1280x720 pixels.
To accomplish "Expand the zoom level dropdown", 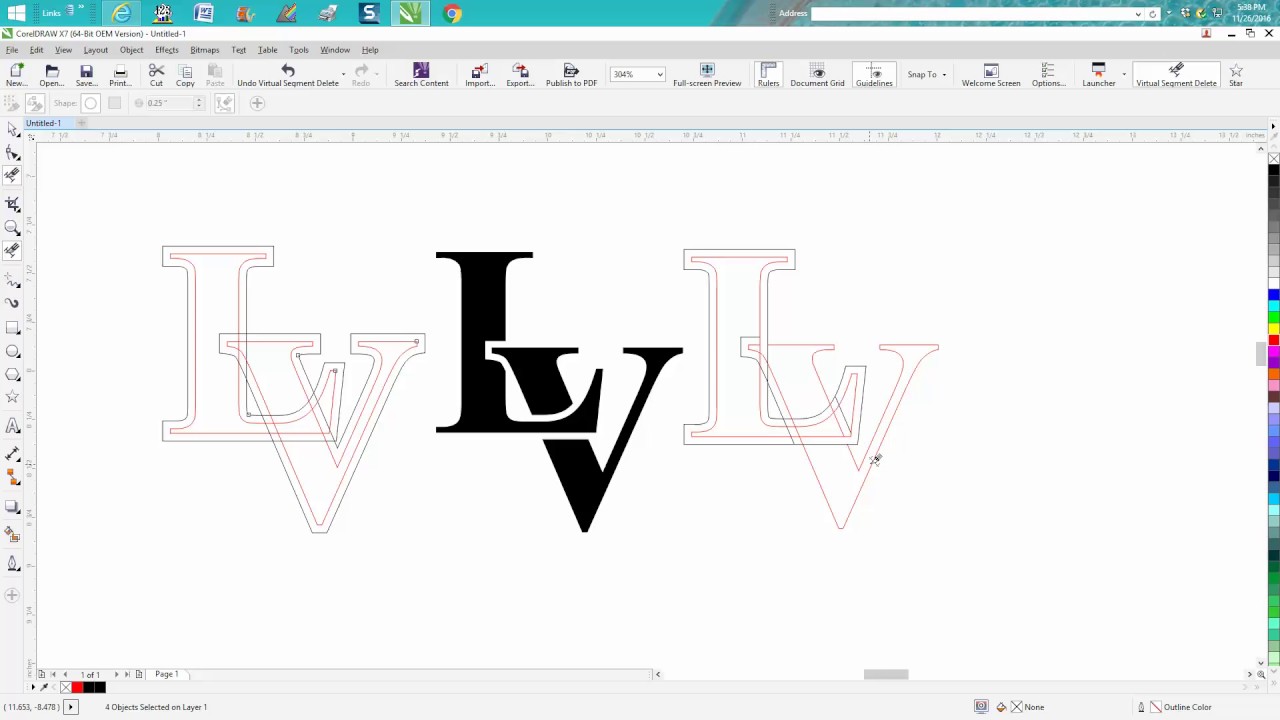I will tap(660, 75).
